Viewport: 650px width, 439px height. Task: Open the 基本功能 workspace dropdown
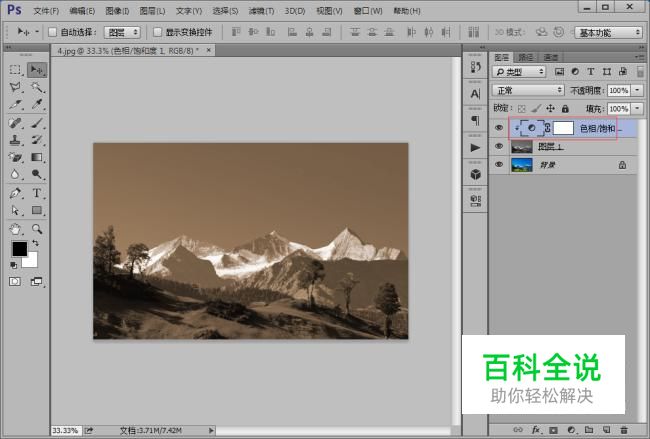point(609,32)
